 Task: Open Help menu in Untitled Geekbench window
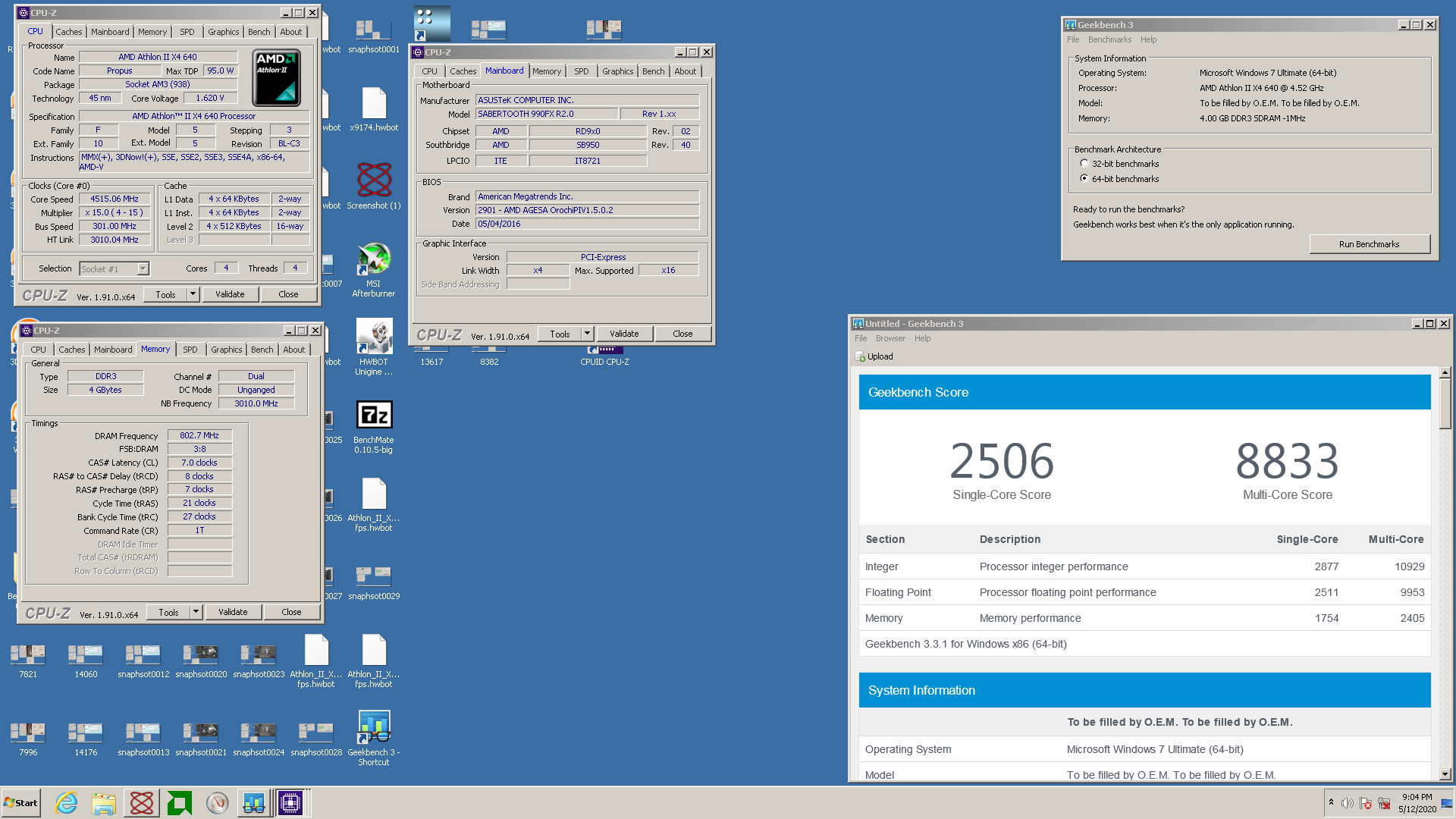tap(922, 338)
